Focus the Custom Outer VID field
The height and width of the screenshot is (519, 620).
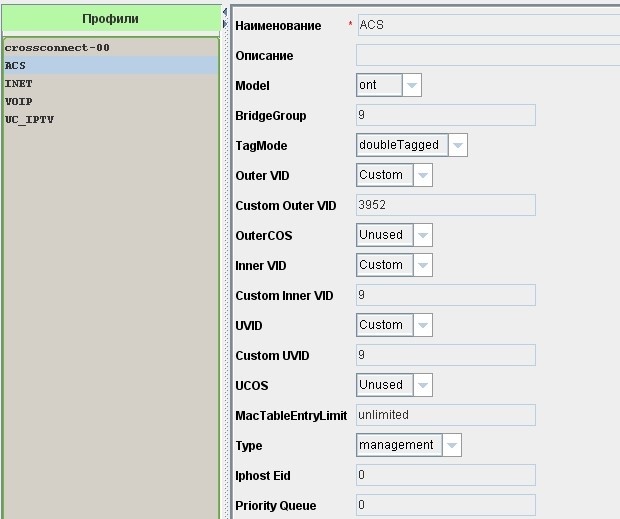click(x=445, y=206)
